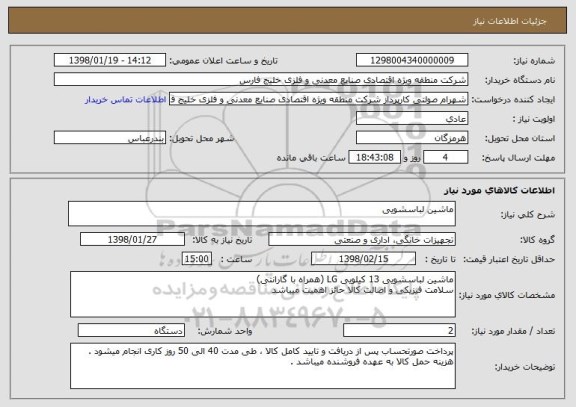Click the label شهر محل تحویل
The width and height of the screenshot is (576, 407).
point(202,138)
